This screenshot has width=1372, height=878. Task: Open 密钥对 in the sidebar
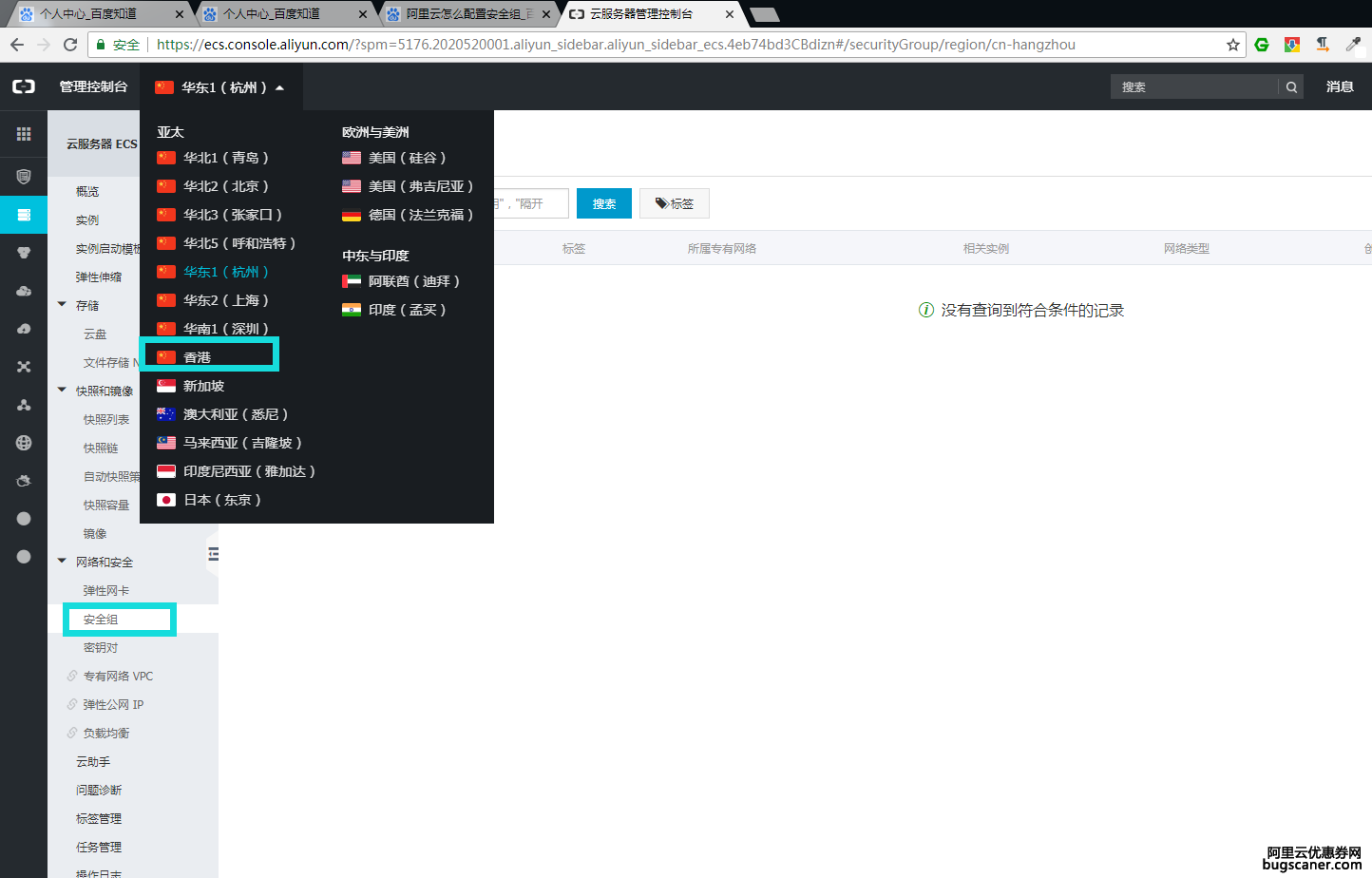point(101,647)
